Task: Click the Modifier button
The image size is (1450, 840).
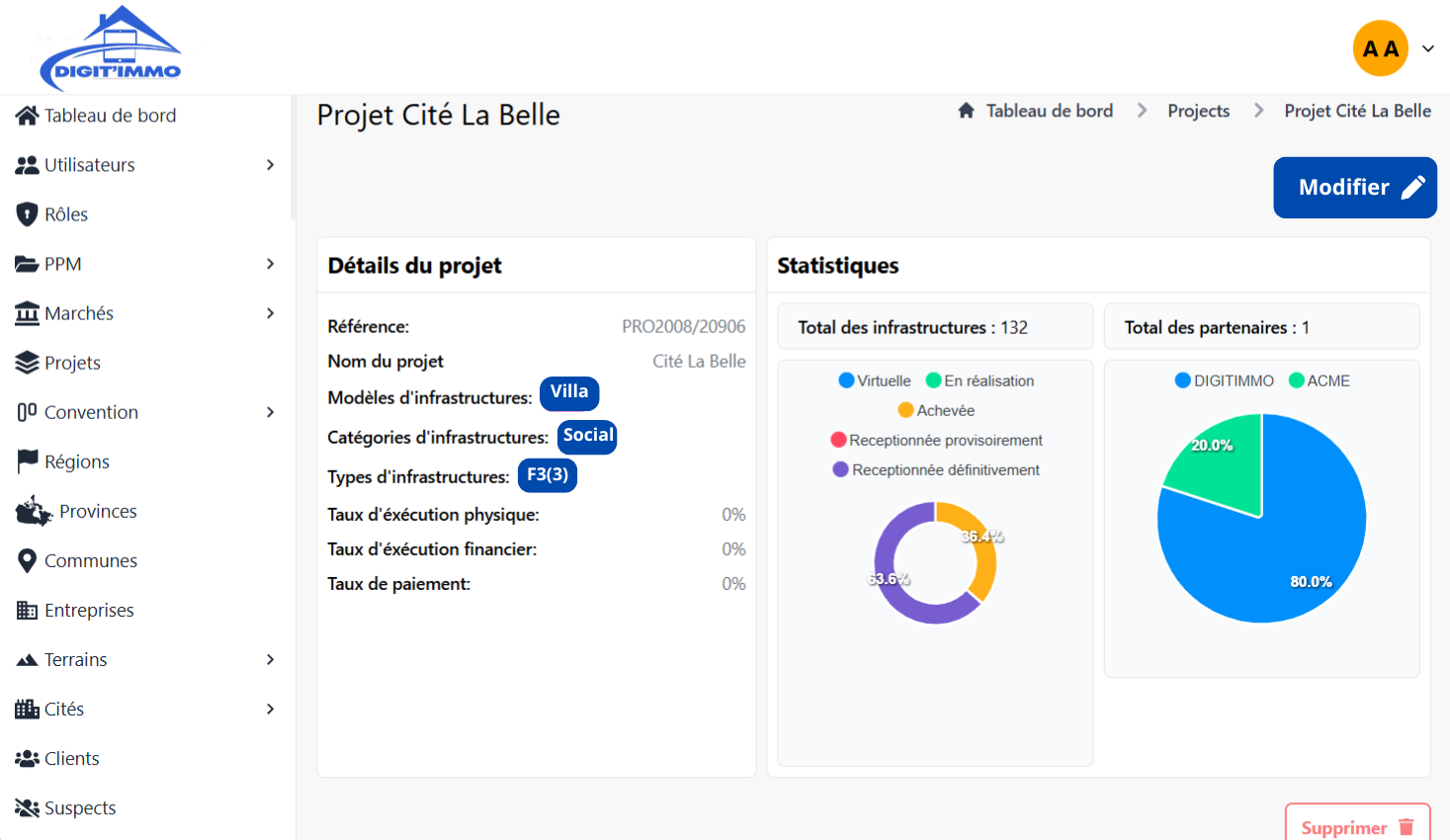Action: coord(1354,188)
